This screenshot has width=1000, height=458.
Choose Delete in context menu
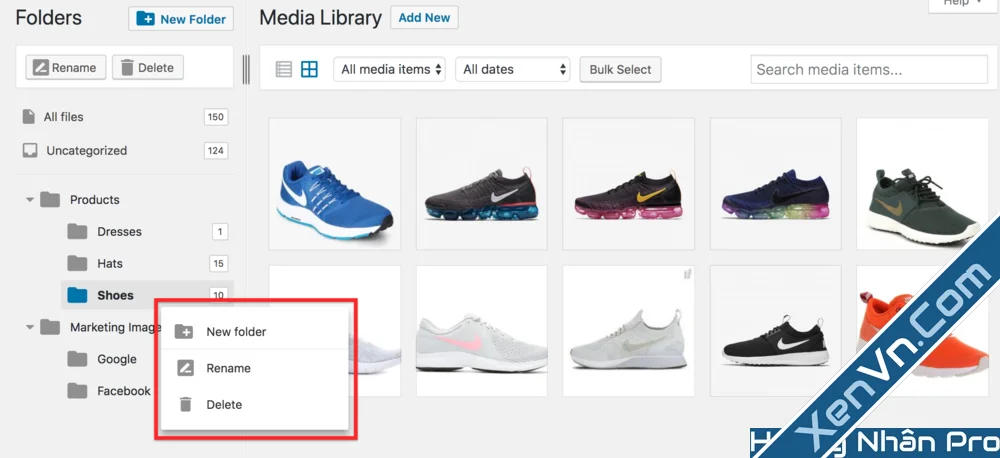pyautogui.click(x=254, y=404)
